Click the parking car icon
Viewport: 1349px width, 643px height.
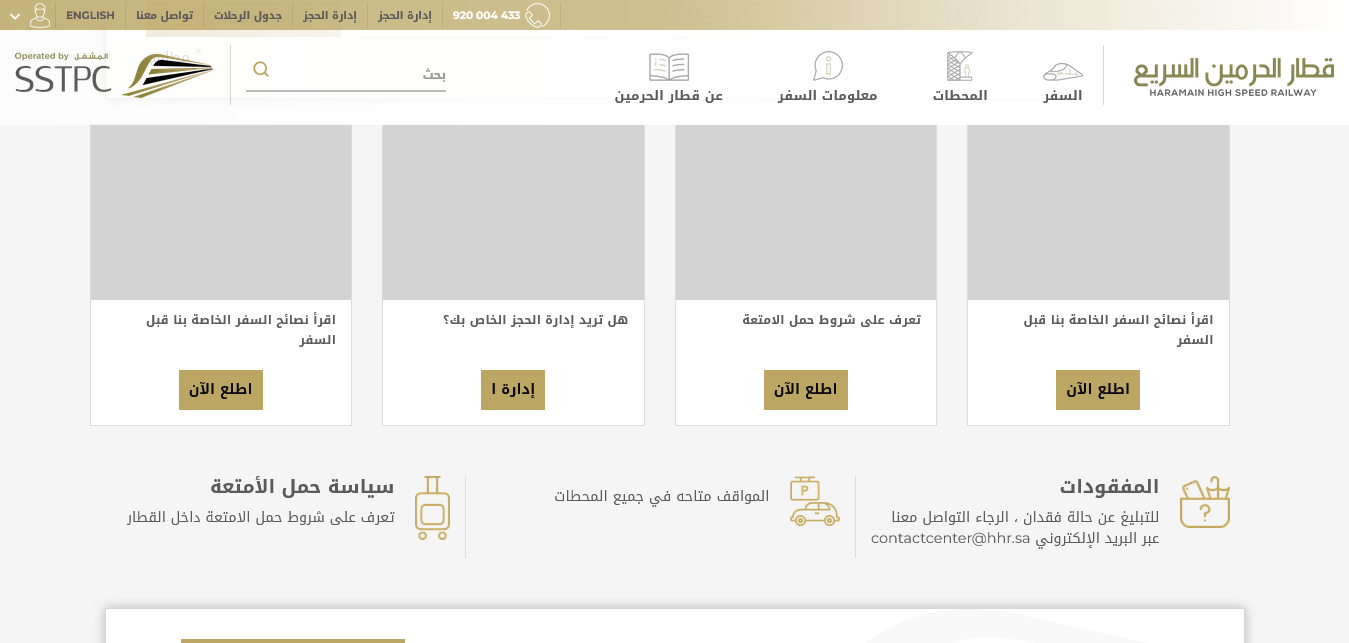coord(814,501)
